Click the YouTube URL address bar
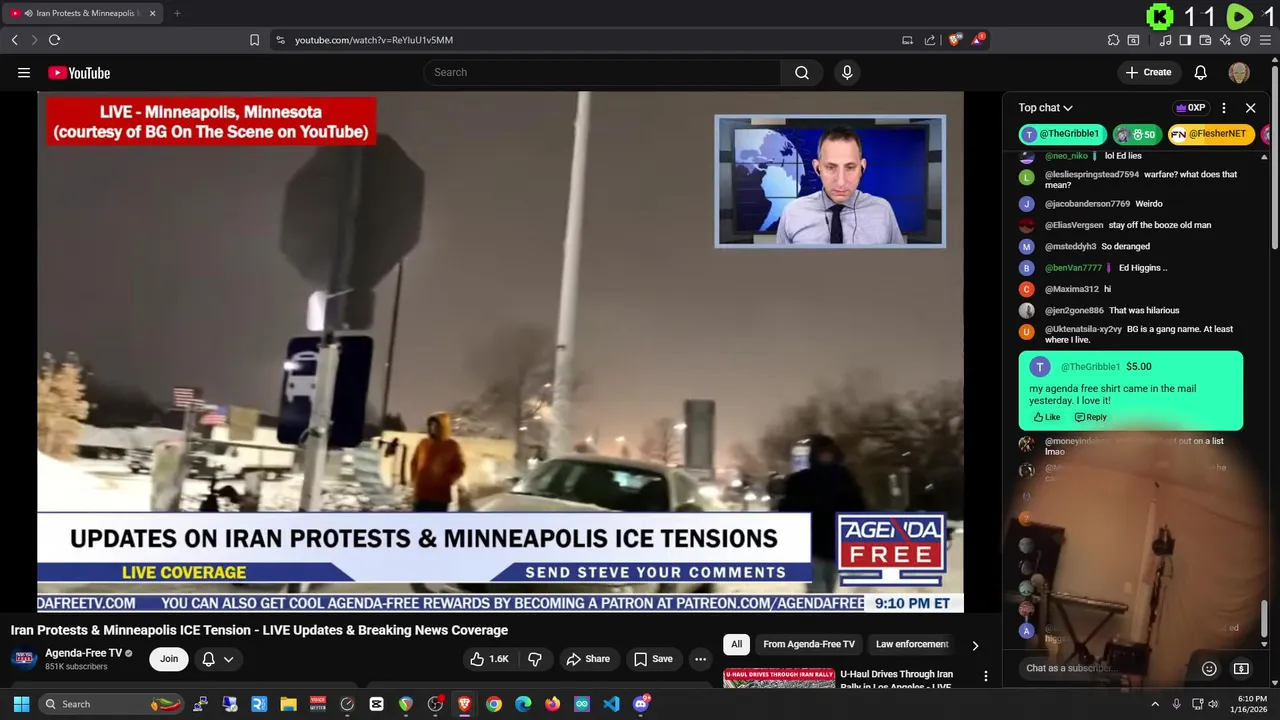 [x=374, y=40]
